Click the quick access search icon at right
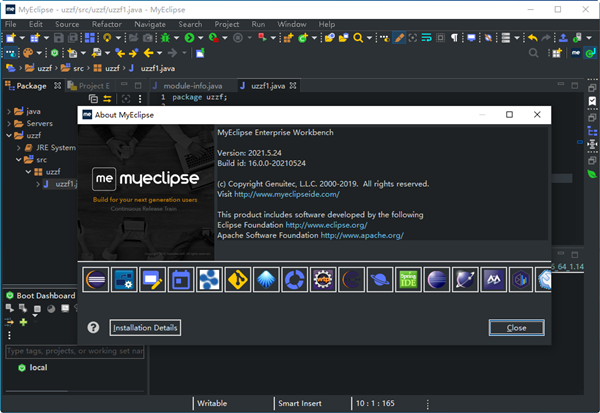Screen dimensions: 600x413 click(533, 53)
